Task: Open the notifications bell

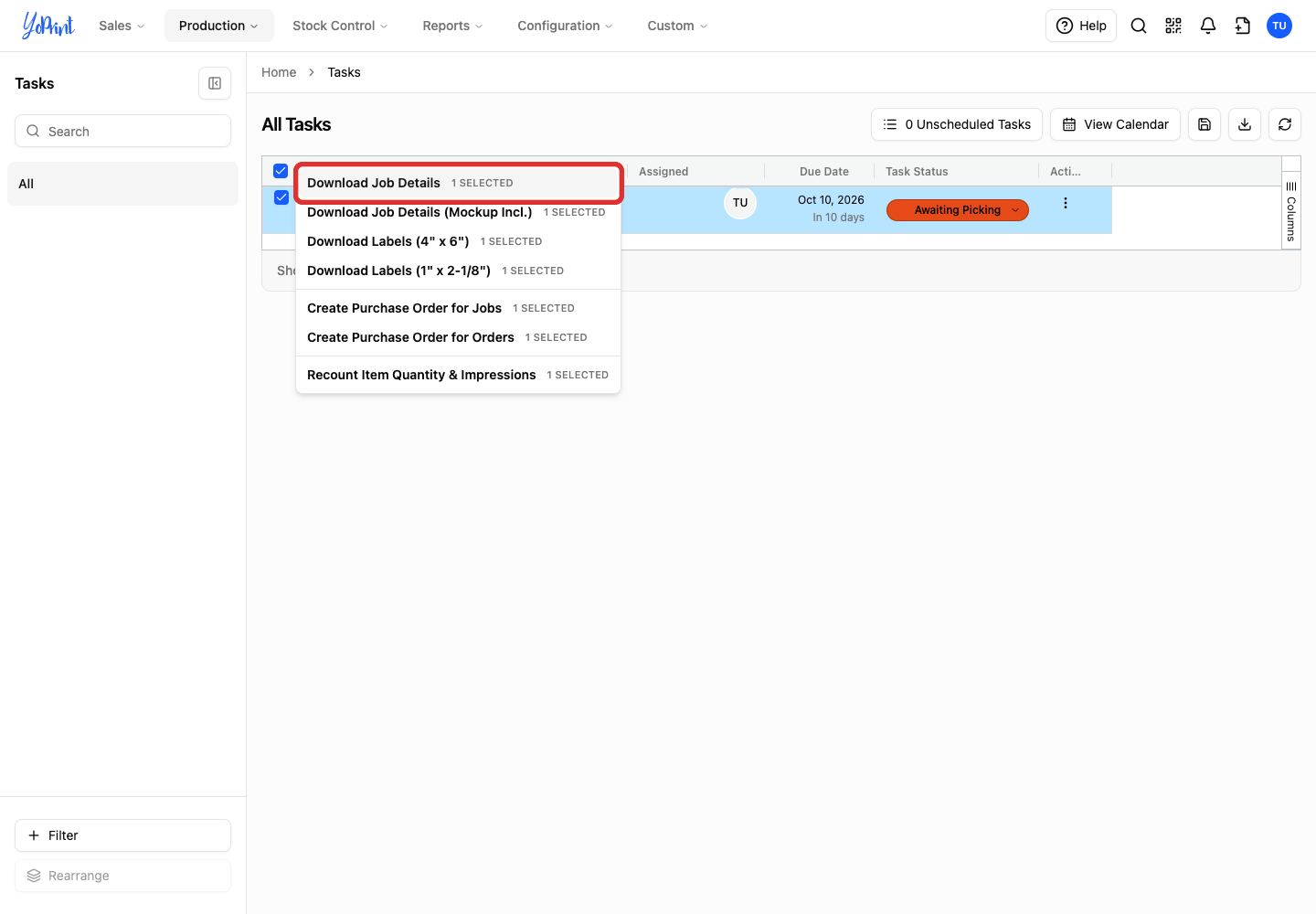Action: click(x=1208, y=26)
